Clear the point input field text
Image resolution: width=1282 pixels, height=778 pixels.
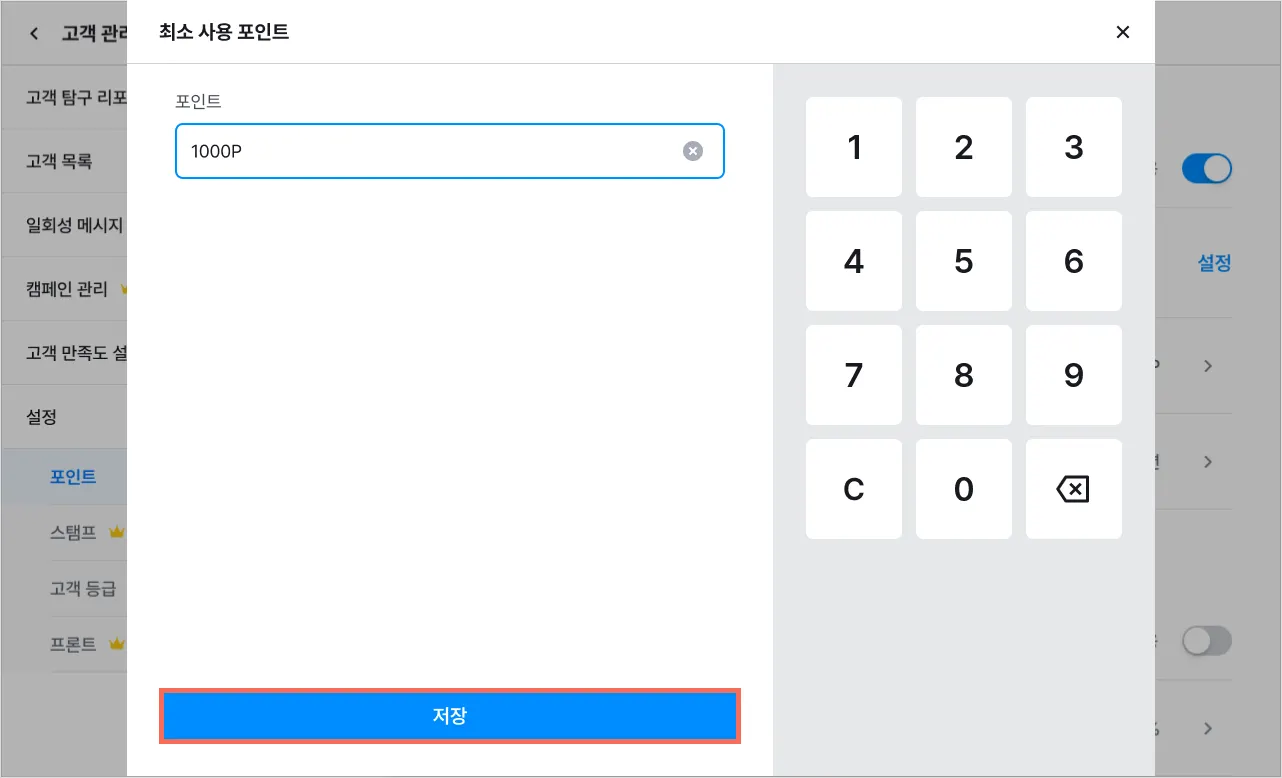pyautogui.click(x=693, y=151)
